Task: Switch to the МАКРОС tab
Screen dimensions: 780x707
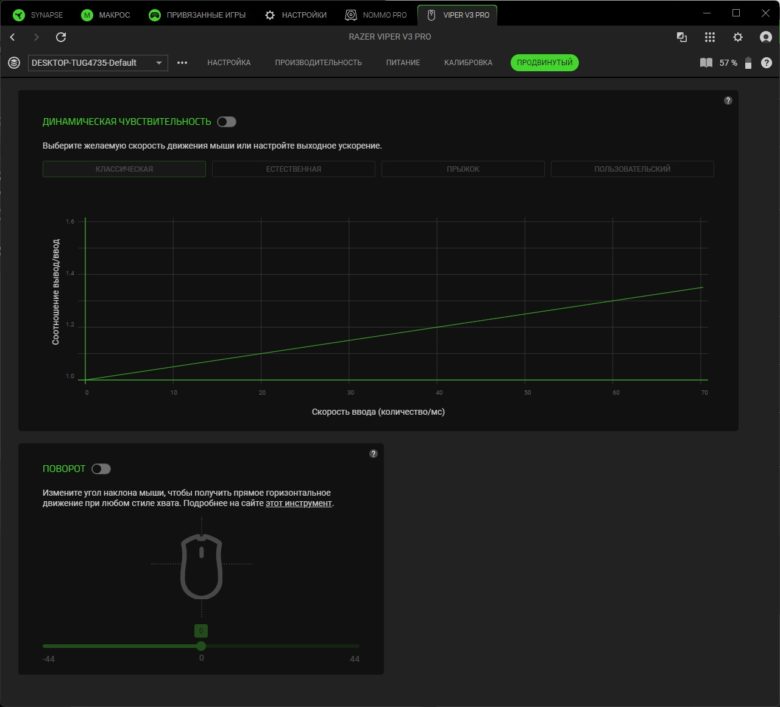Action: [x=105, y=15]
